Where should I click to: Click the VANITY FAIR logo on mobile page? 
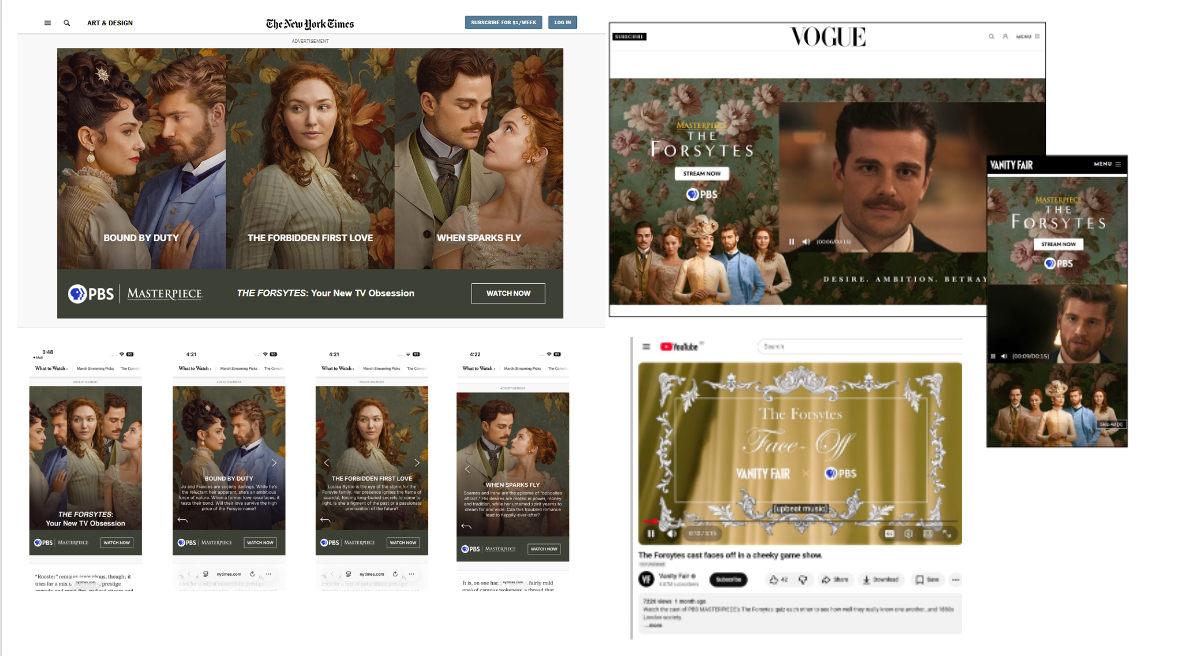pos(1011,165)
